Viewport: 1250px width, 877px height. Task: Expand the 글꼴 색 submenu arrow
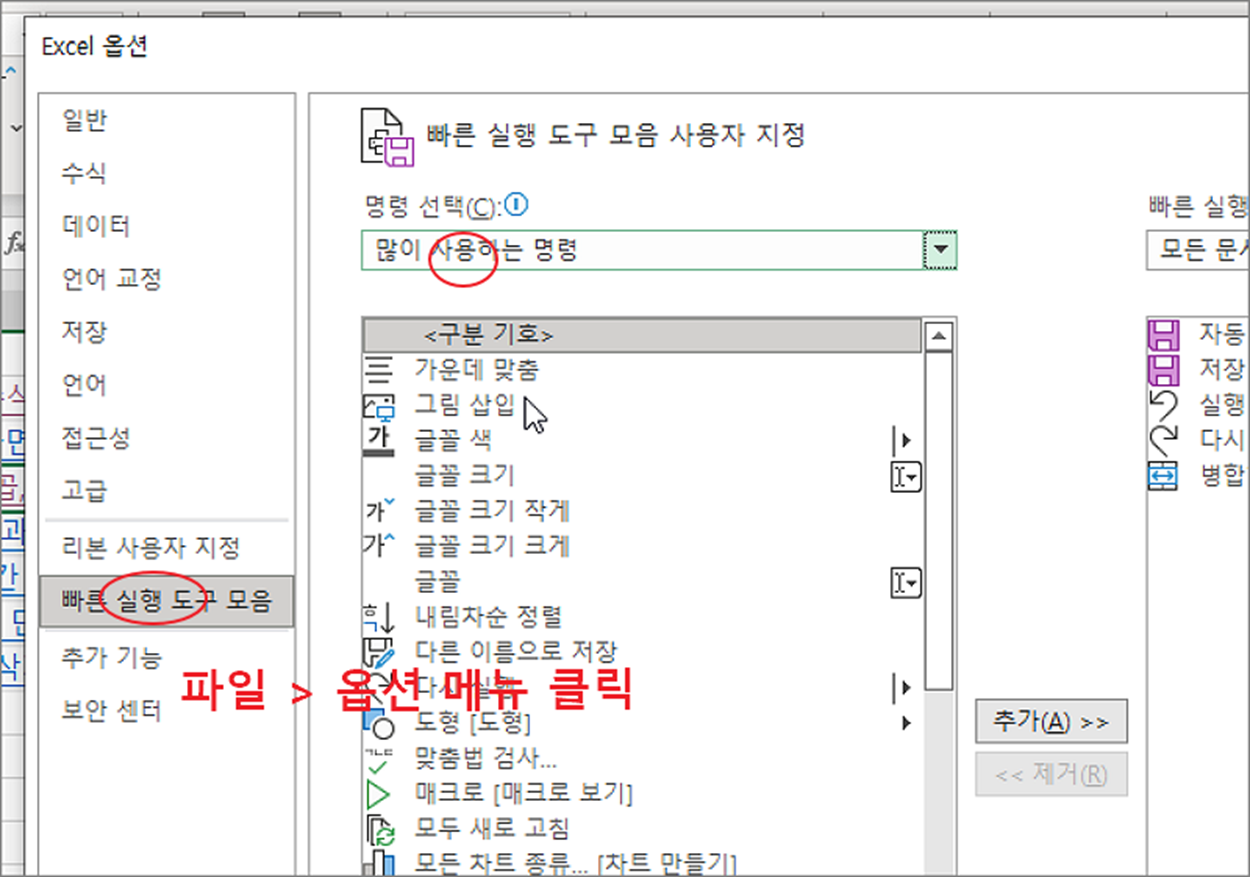(907, 440)
